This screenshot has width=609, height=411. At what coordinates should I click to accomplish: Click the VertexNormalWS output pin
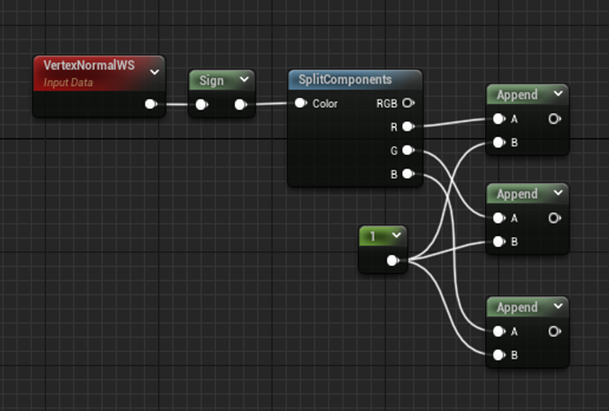[151, 104]
